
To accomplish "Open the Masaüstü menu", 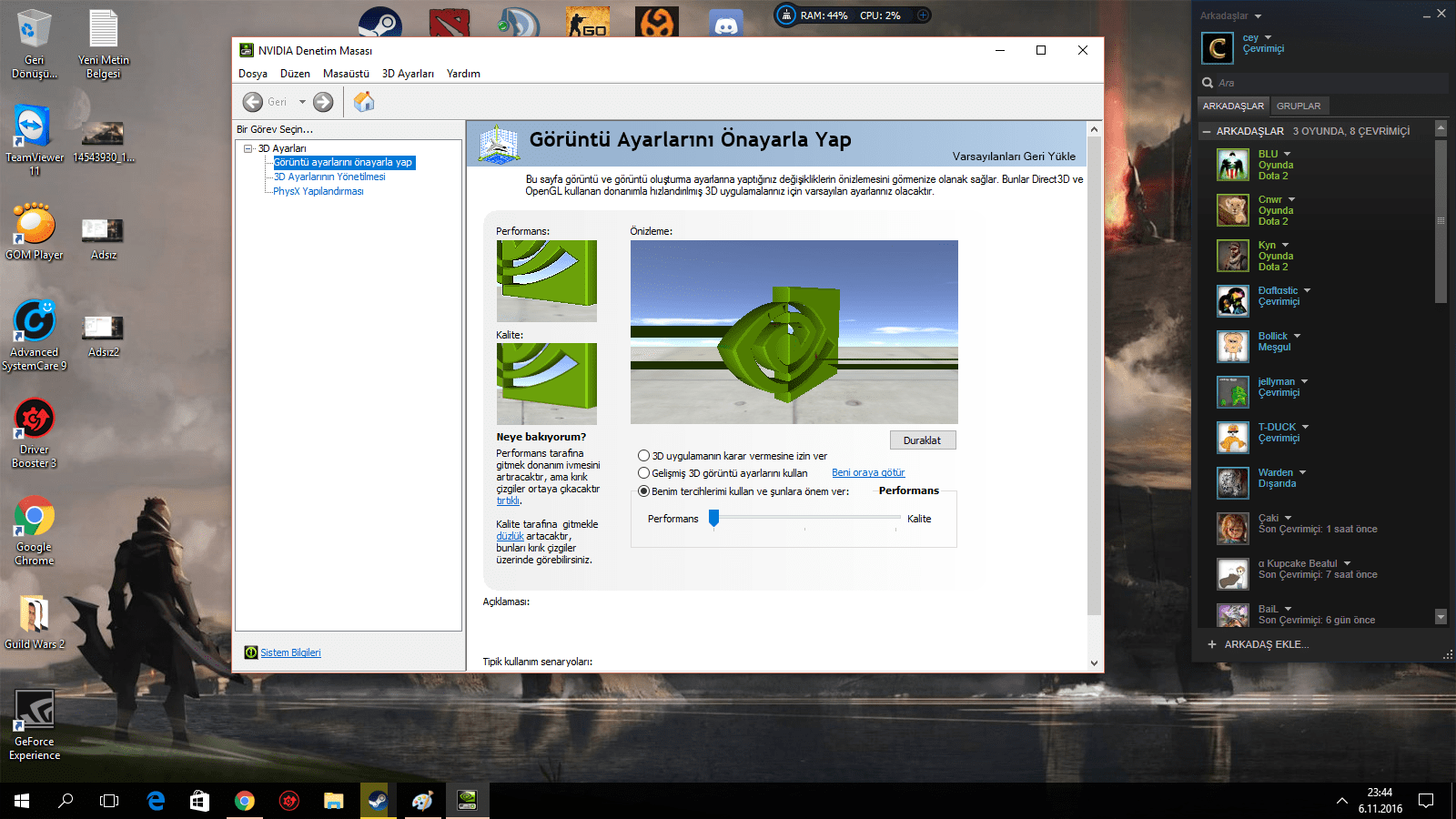I will pos(346,74).
